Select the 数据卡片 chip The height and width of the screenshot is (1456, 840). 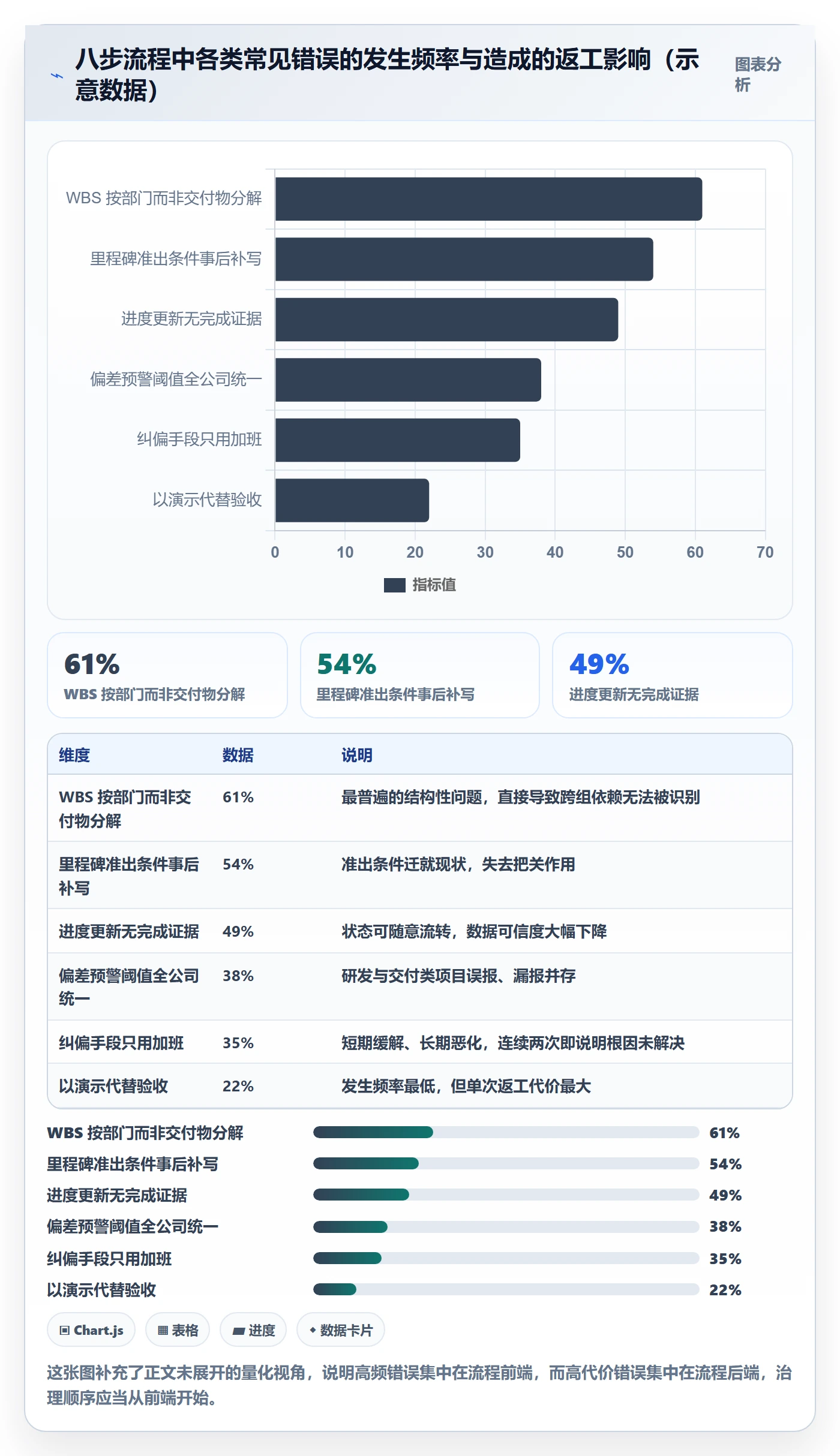pyautogui.click(x=341, y=1330)
